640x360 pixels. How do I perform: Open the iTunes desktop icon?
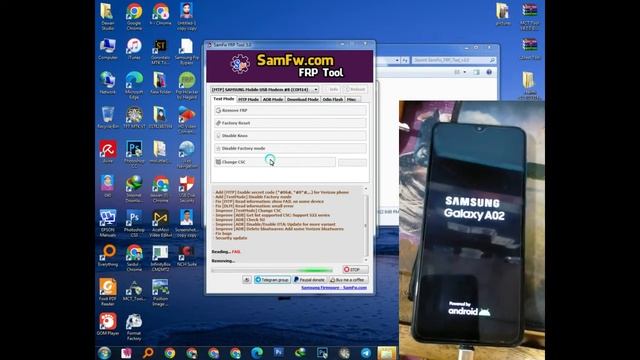pos(134,49)
